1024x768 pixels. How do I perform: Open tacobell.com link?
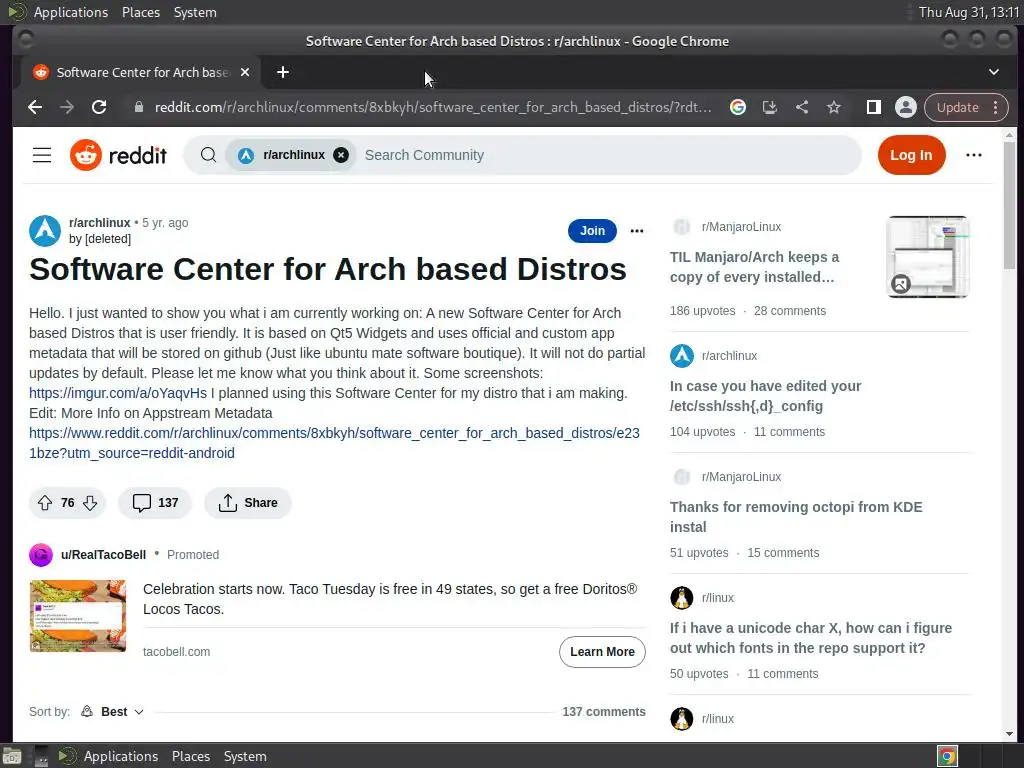(176, 652)
